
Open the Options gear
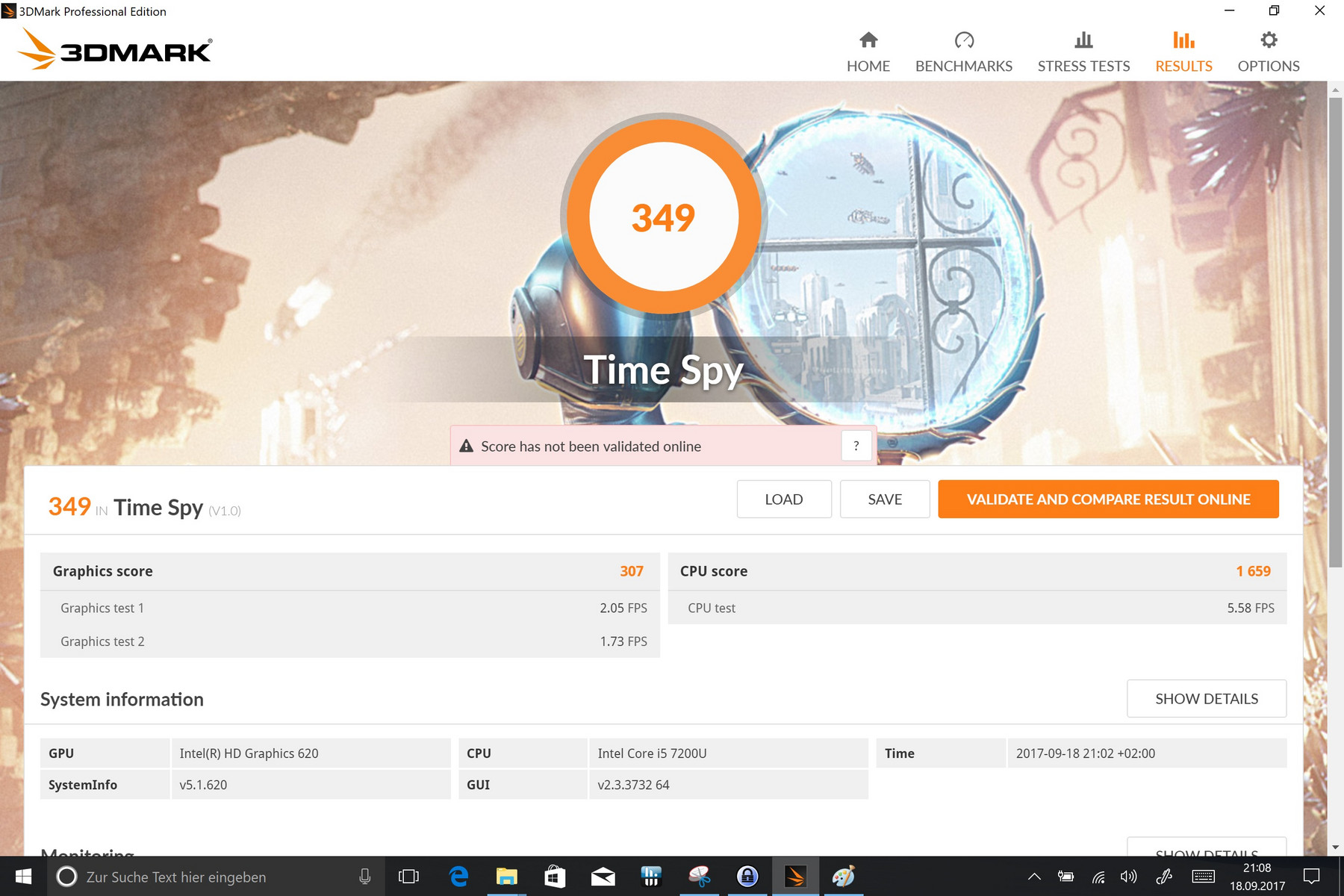point(1268,52)
